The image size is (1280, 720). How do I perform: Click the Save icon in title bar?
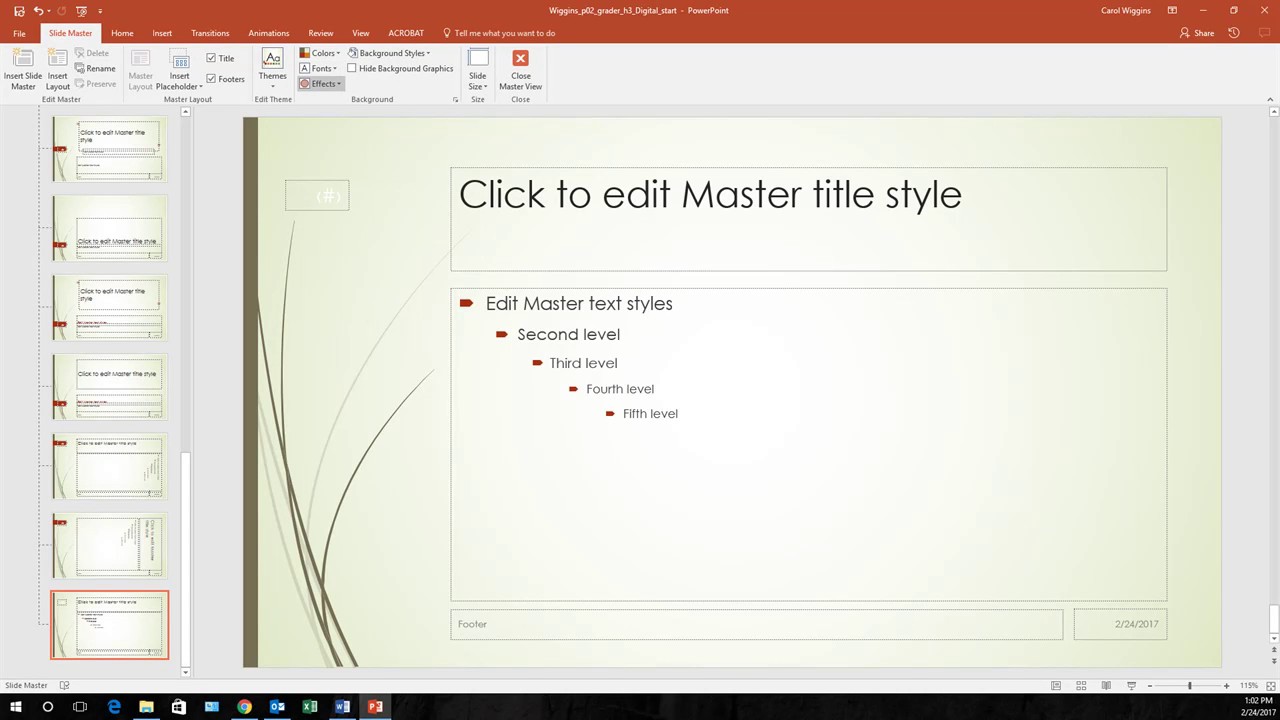[18, 11]
